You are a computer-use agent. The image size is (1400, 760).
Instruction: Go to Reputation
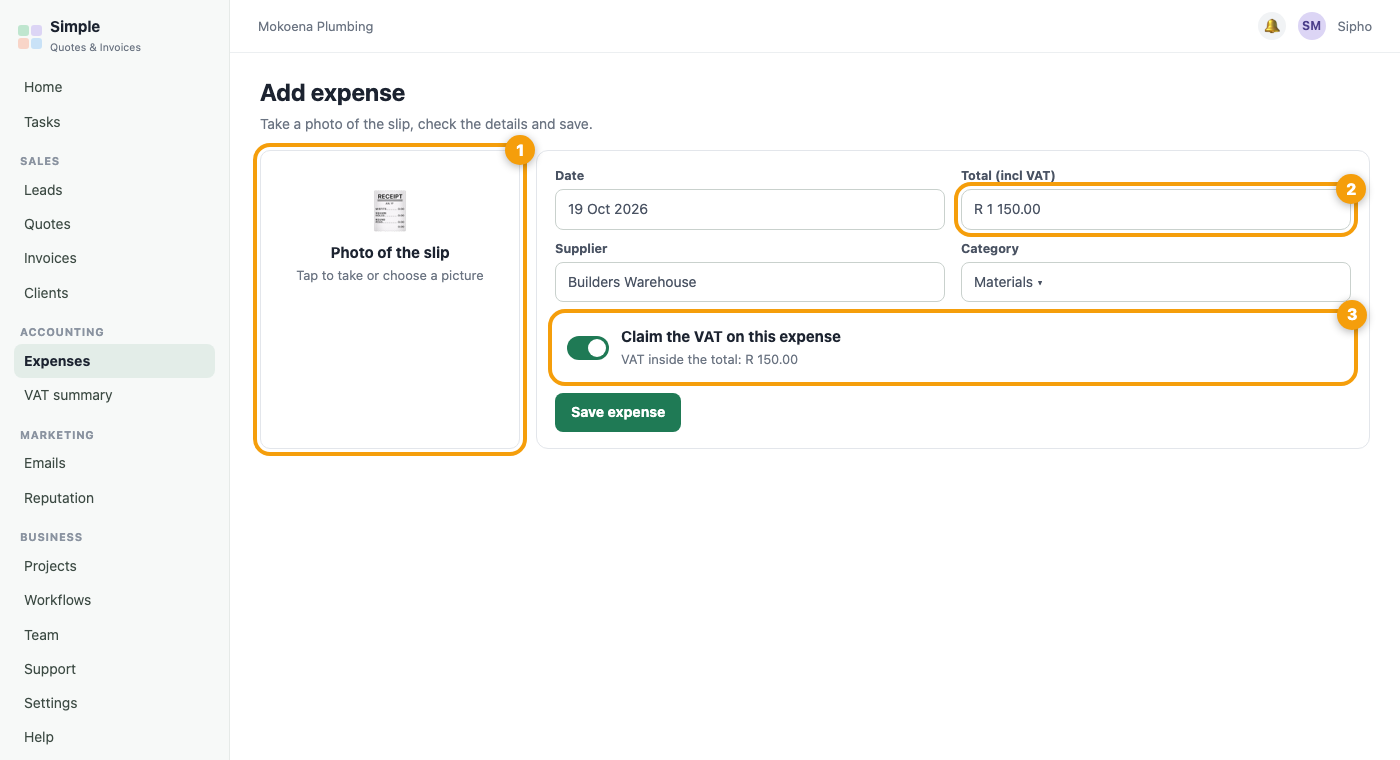click(114, 498)
